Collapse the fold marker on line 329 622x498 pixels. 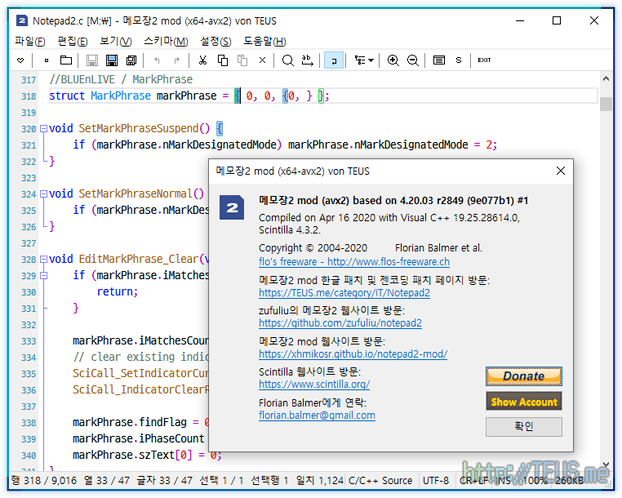pos(44,276)
